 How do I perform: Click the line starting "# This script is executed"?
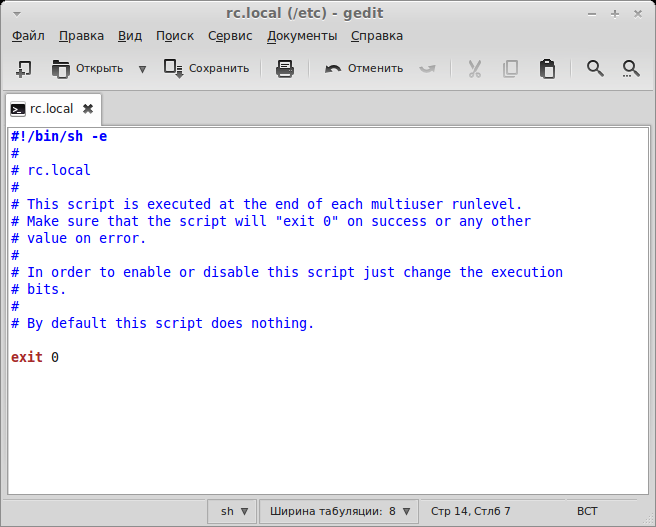(266, 204)
